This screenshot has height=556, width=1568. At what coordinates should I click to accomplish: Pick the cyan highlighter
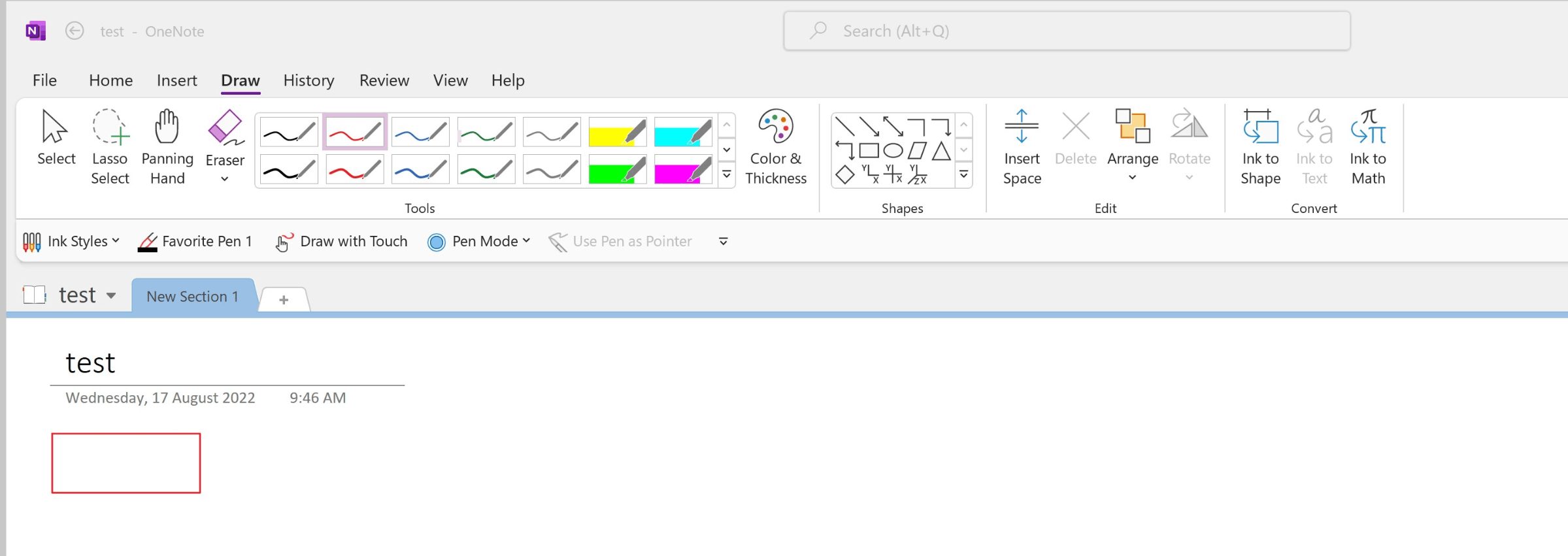click(x=683, y=133)
